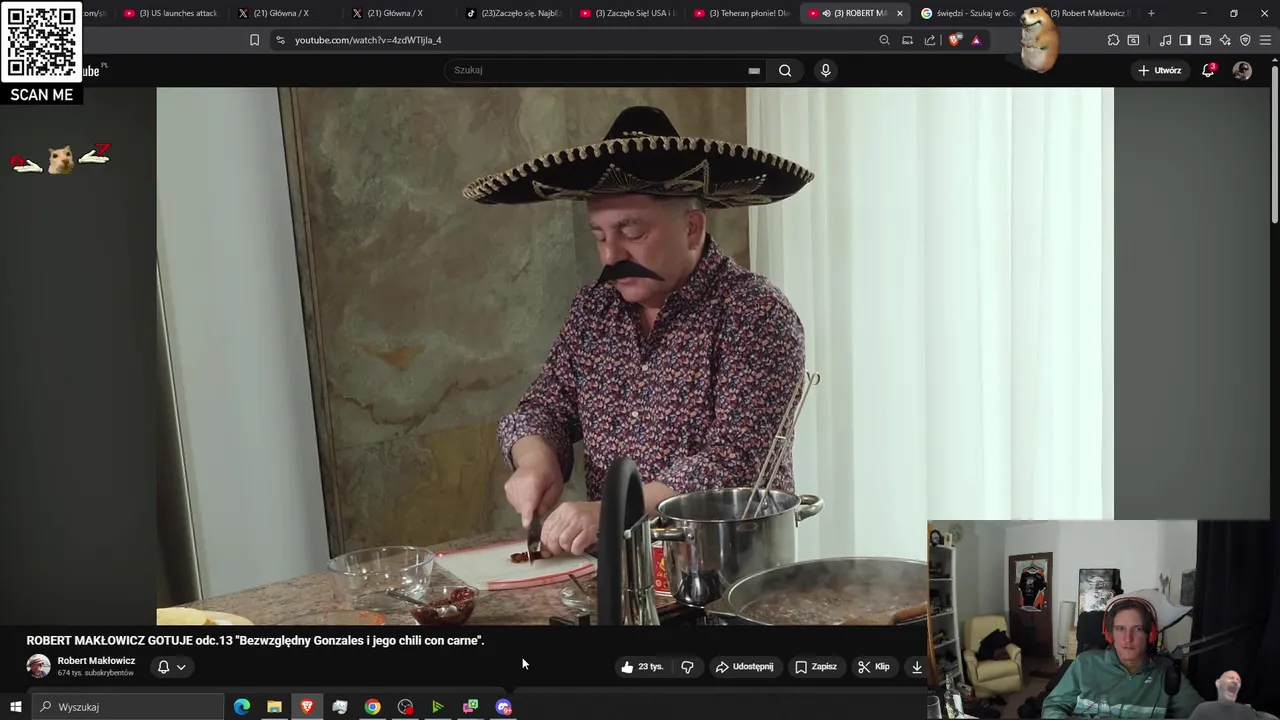Download the video with the download arrow

pos(916,667)
